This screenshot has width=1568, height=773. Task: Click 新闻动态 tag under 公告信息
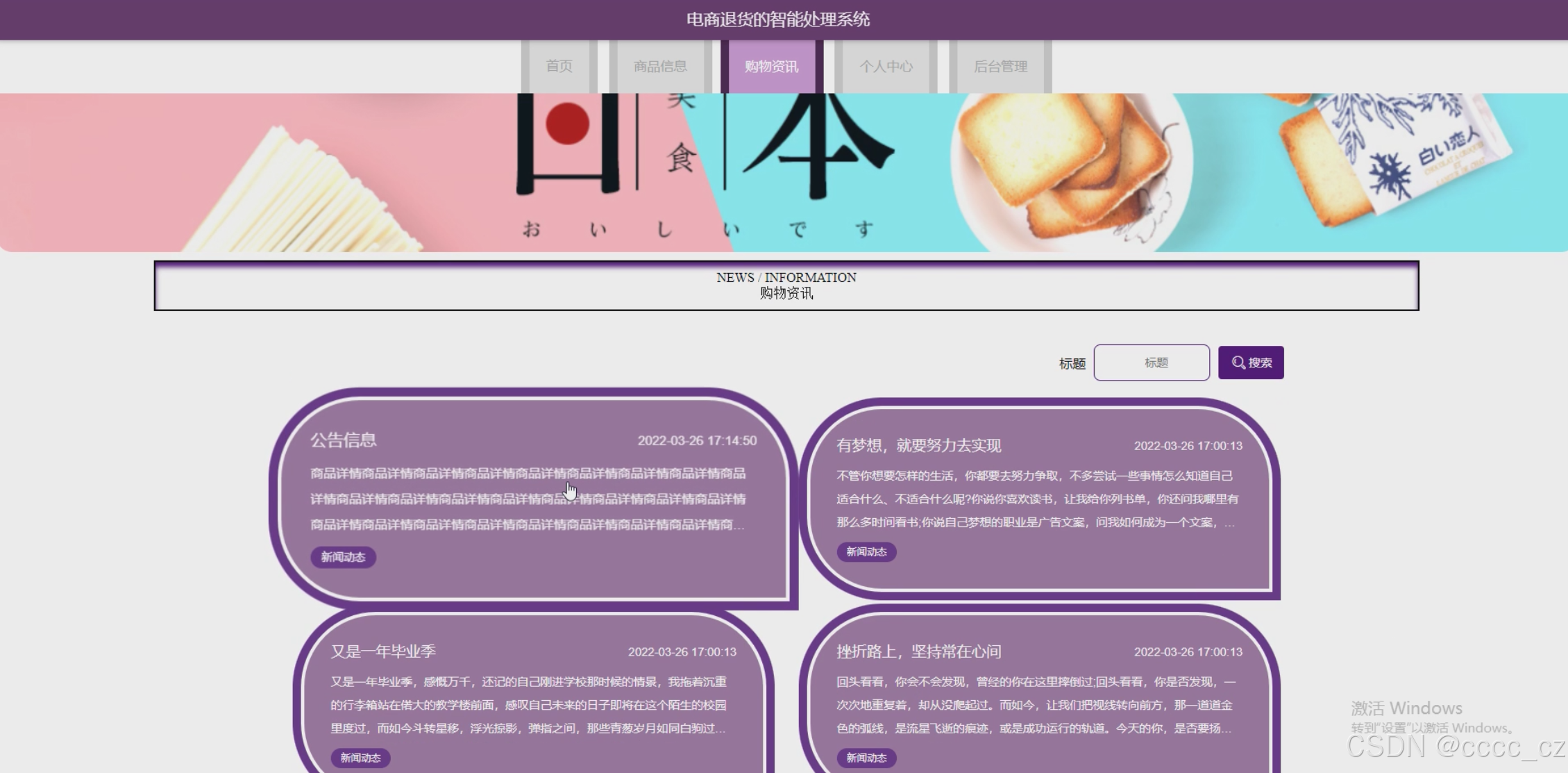[343, 557]
